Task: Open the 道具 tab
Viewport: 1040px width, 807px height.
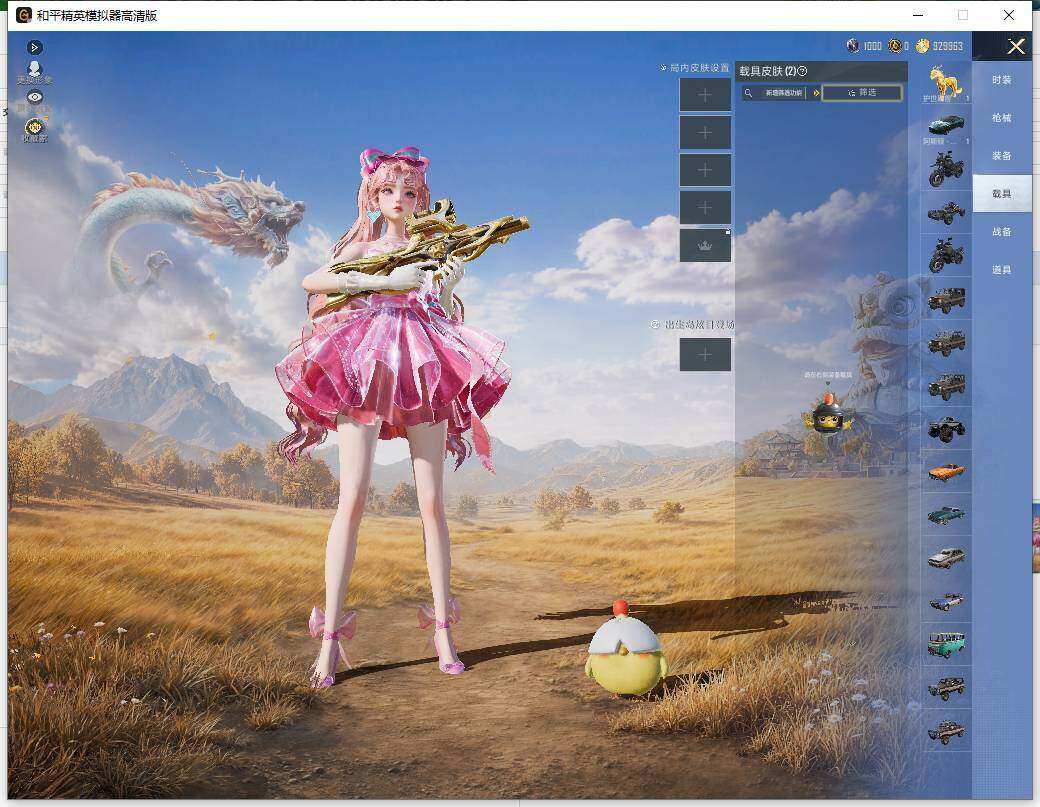Action: 1001,270
